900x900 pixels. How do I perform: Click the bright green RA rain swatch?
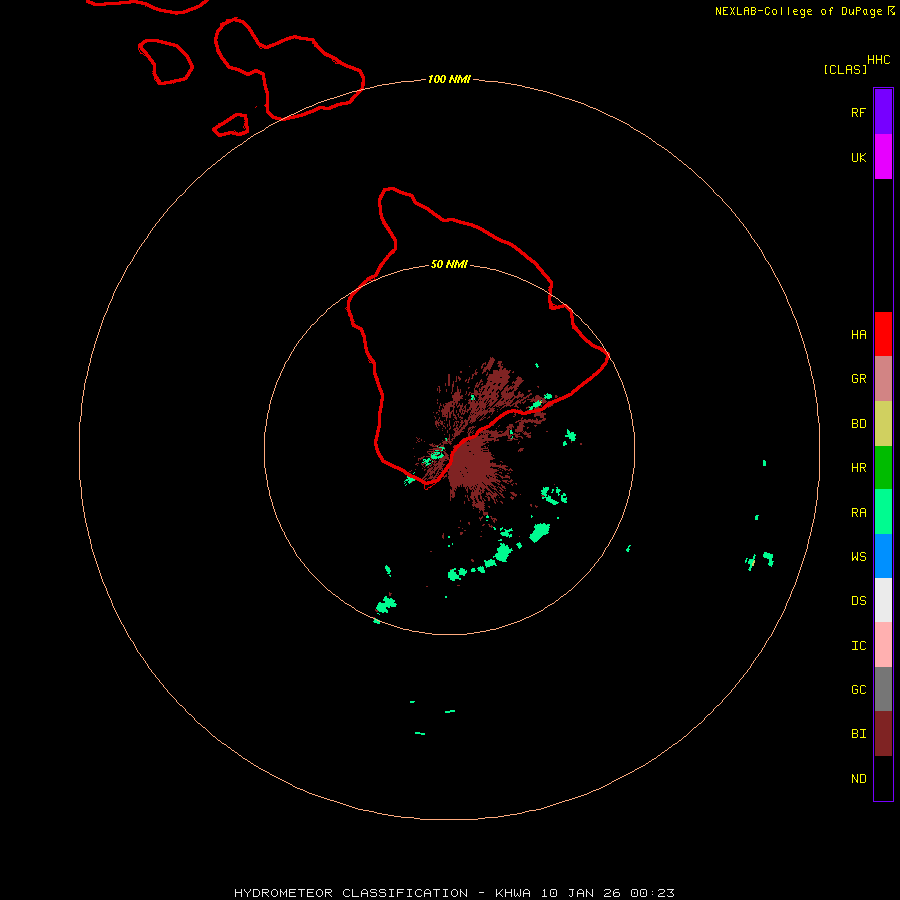click(883, 512)
